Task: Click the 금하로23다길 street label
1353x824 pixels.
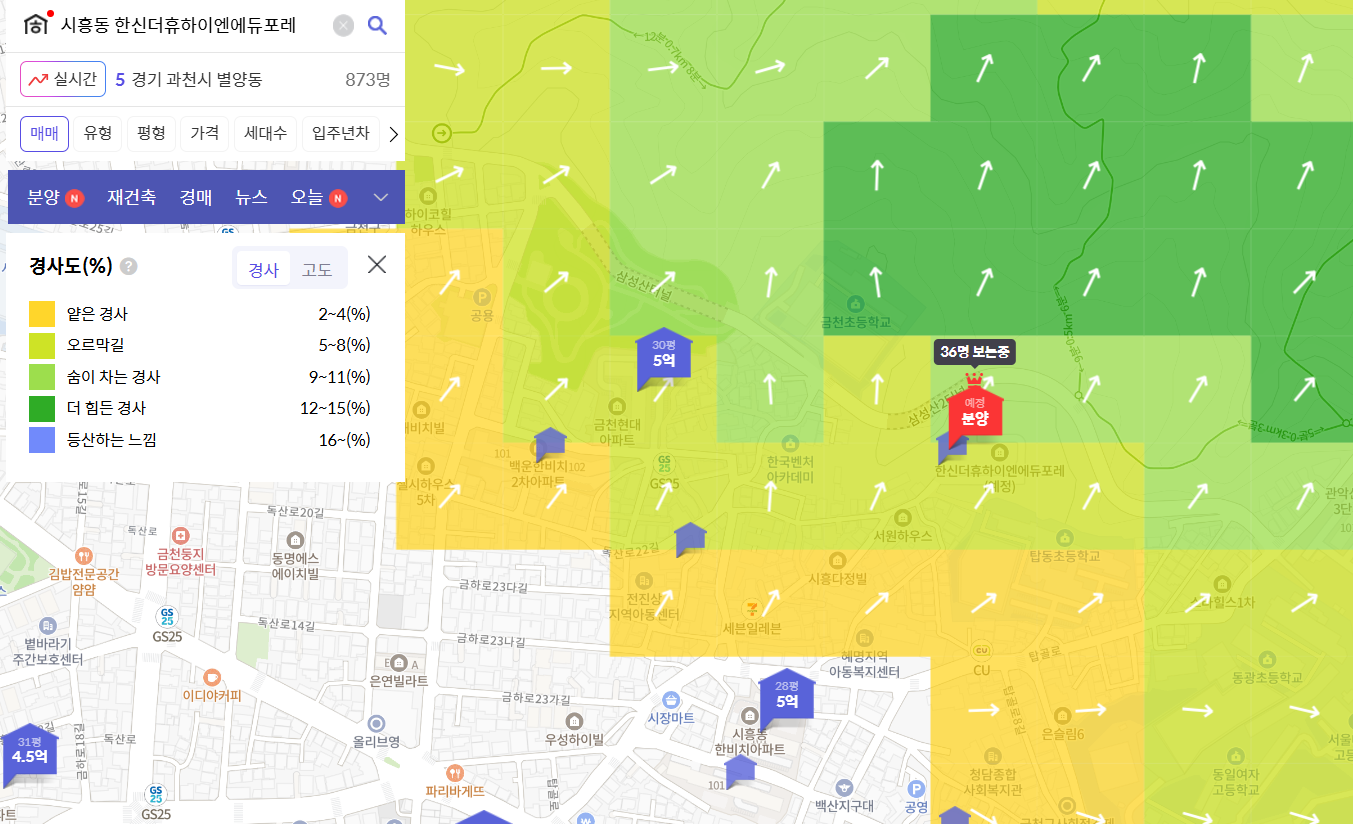Action: tap(491, 585)
